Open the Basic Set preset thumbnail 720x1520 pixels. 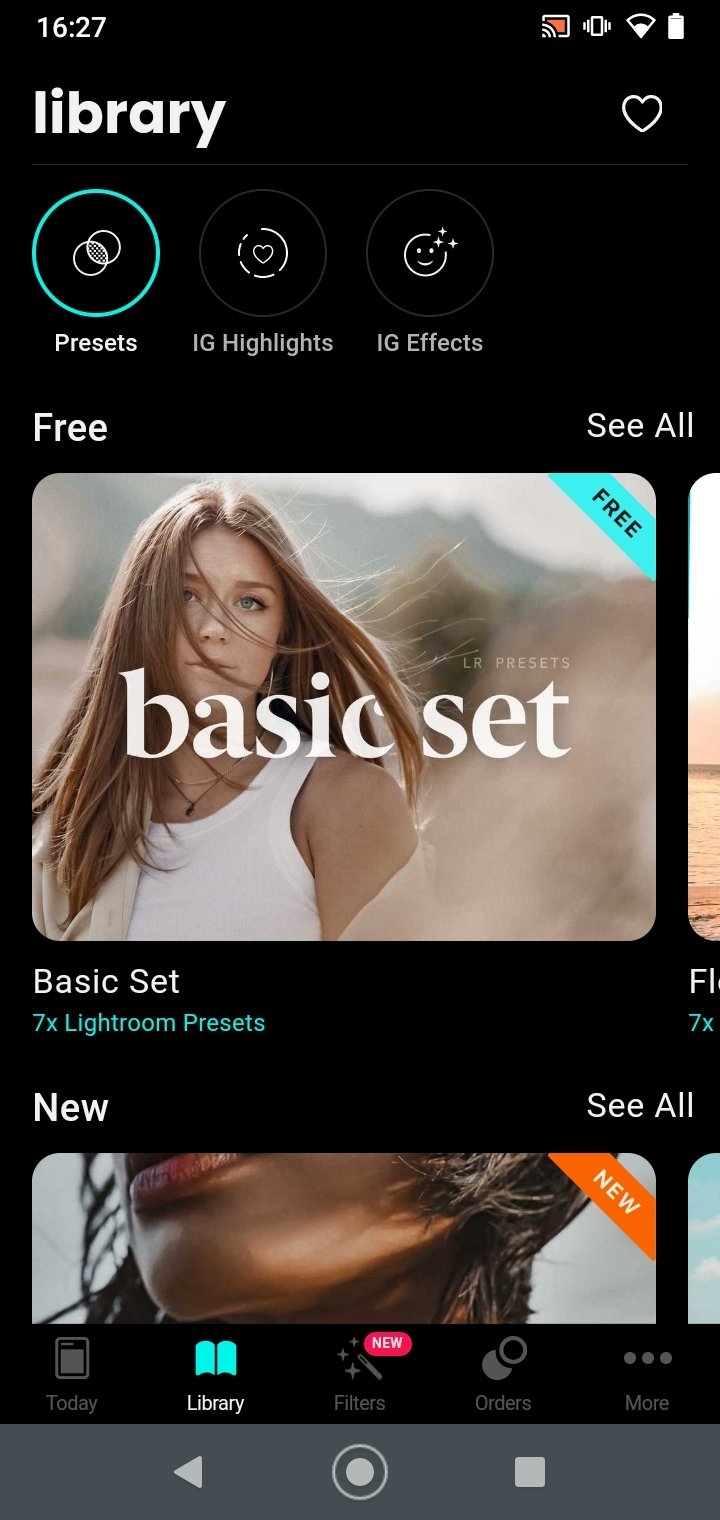(x=344, y=707)
